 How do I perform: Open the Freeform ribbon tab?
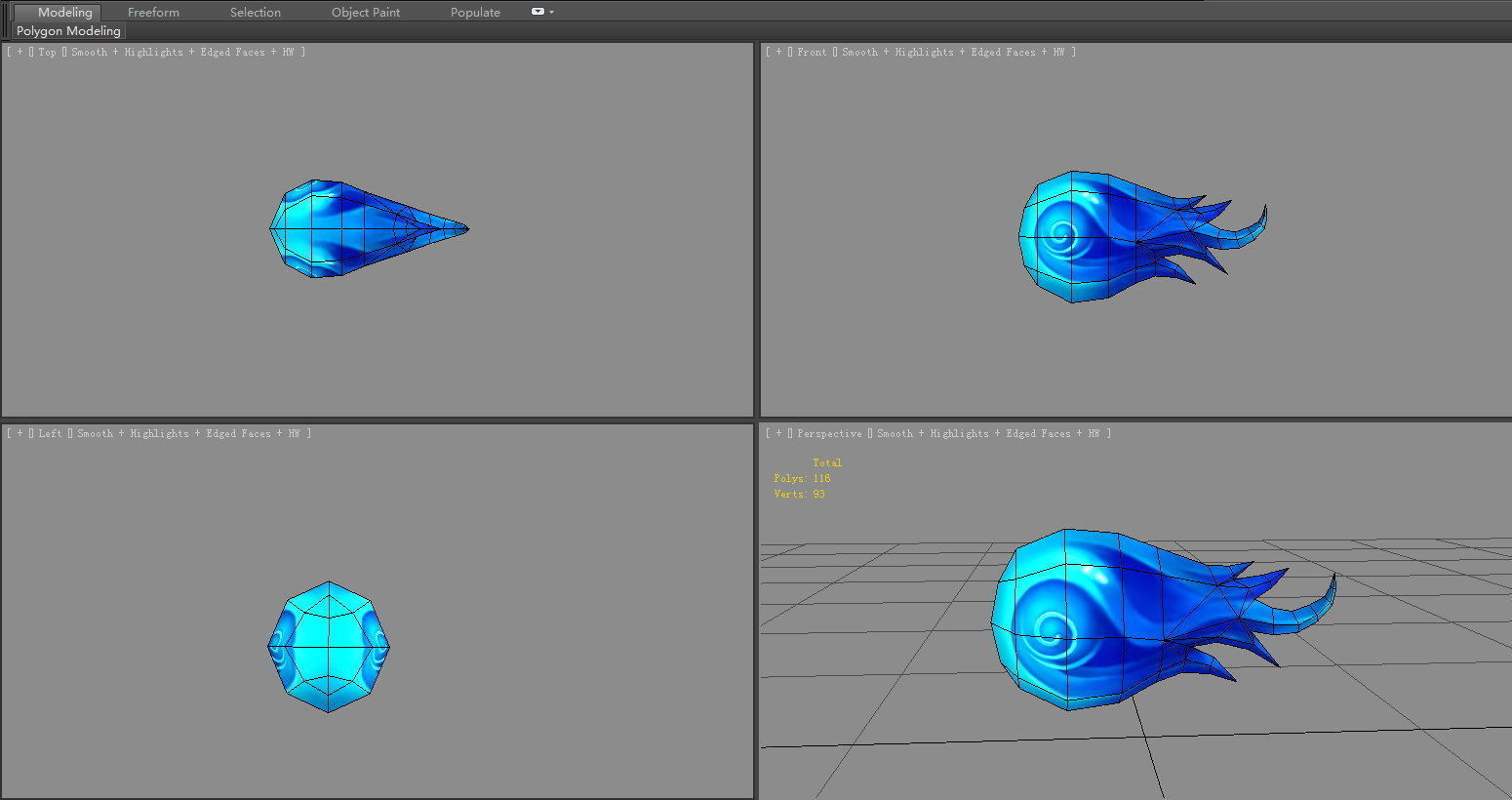(153, 12)
